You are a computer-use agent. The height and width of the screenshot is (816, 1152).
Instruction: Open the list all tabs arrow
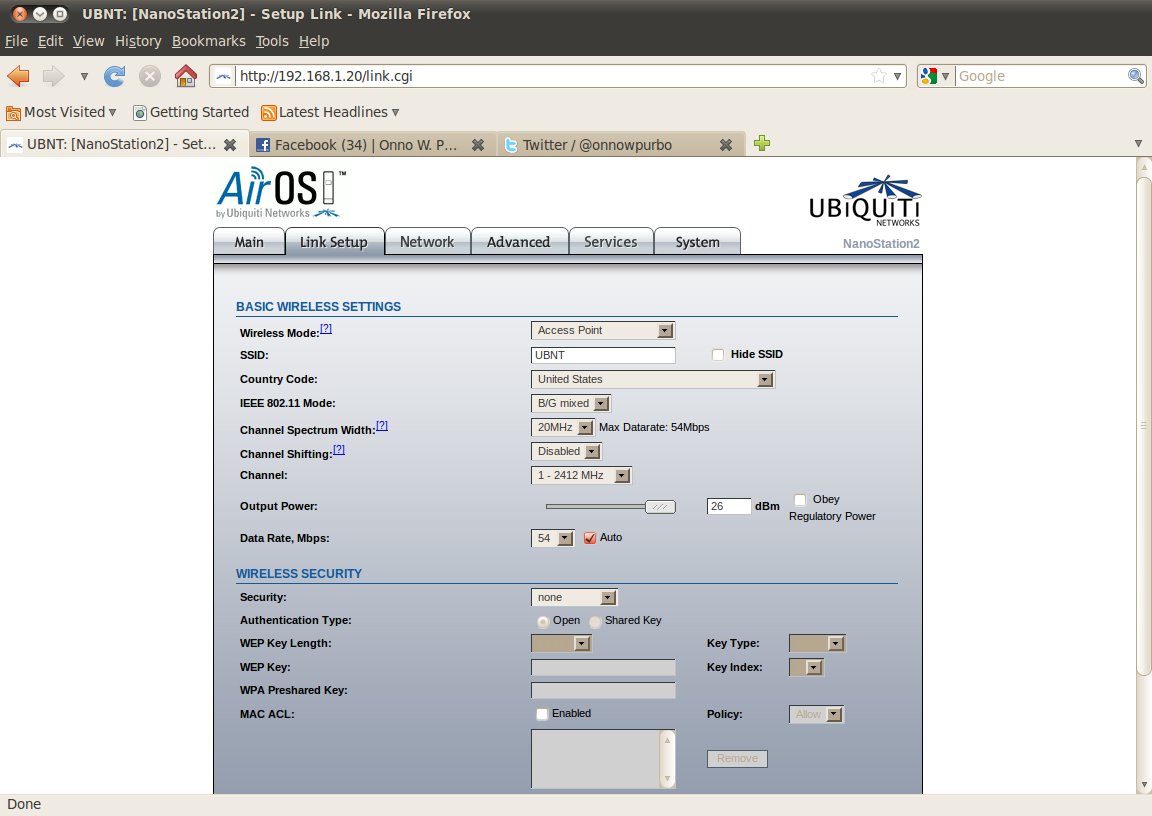(1138, 144)
